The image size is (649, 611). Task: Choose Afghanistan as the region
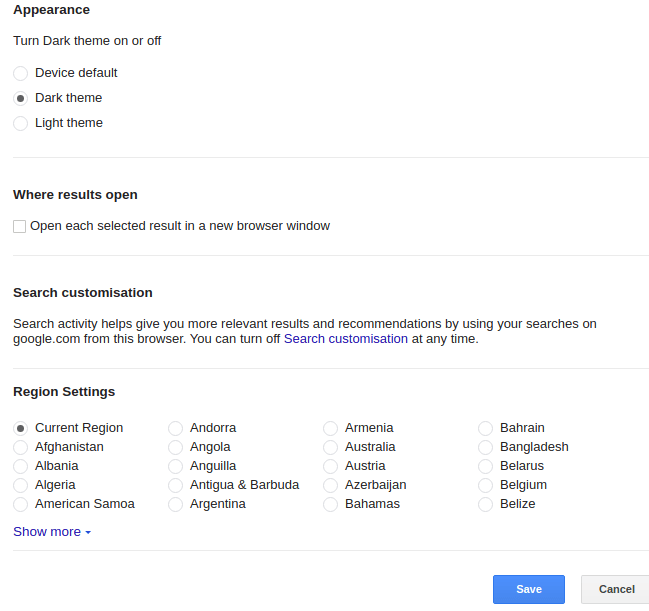pos(20,447)
